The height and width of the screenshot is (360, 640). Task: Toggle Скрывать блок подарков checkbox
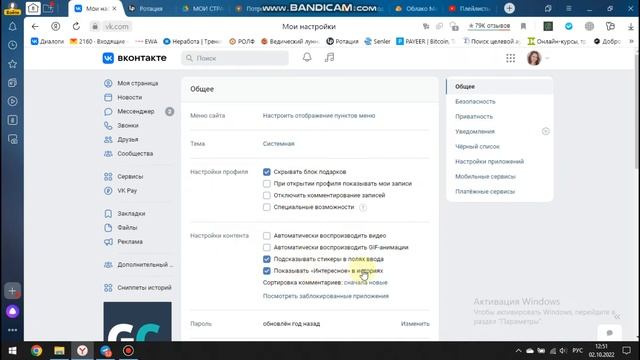click(x=267, y=172)
